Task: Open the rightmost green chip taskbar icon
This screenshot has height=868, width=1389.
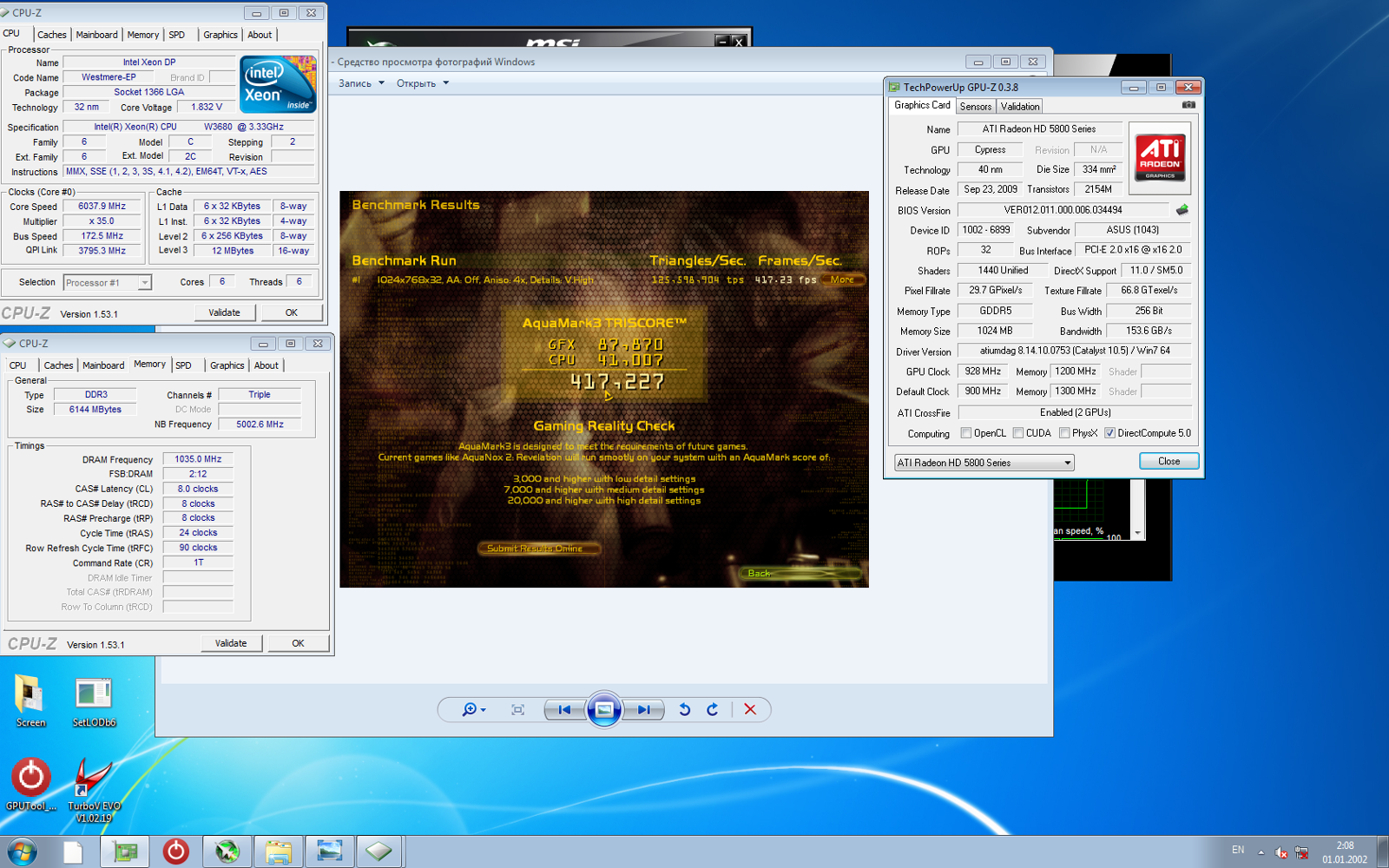Action: (379, 852)
